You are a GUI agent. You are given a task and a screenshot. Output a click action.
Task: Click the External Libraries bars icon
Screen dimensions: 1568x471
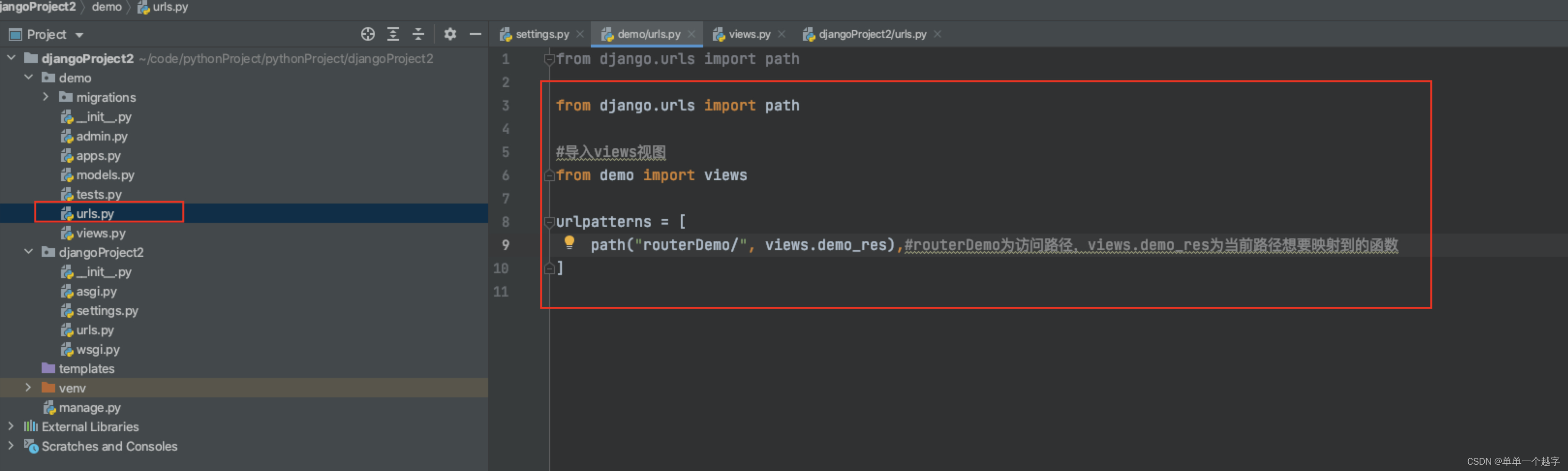pos(31,426)
